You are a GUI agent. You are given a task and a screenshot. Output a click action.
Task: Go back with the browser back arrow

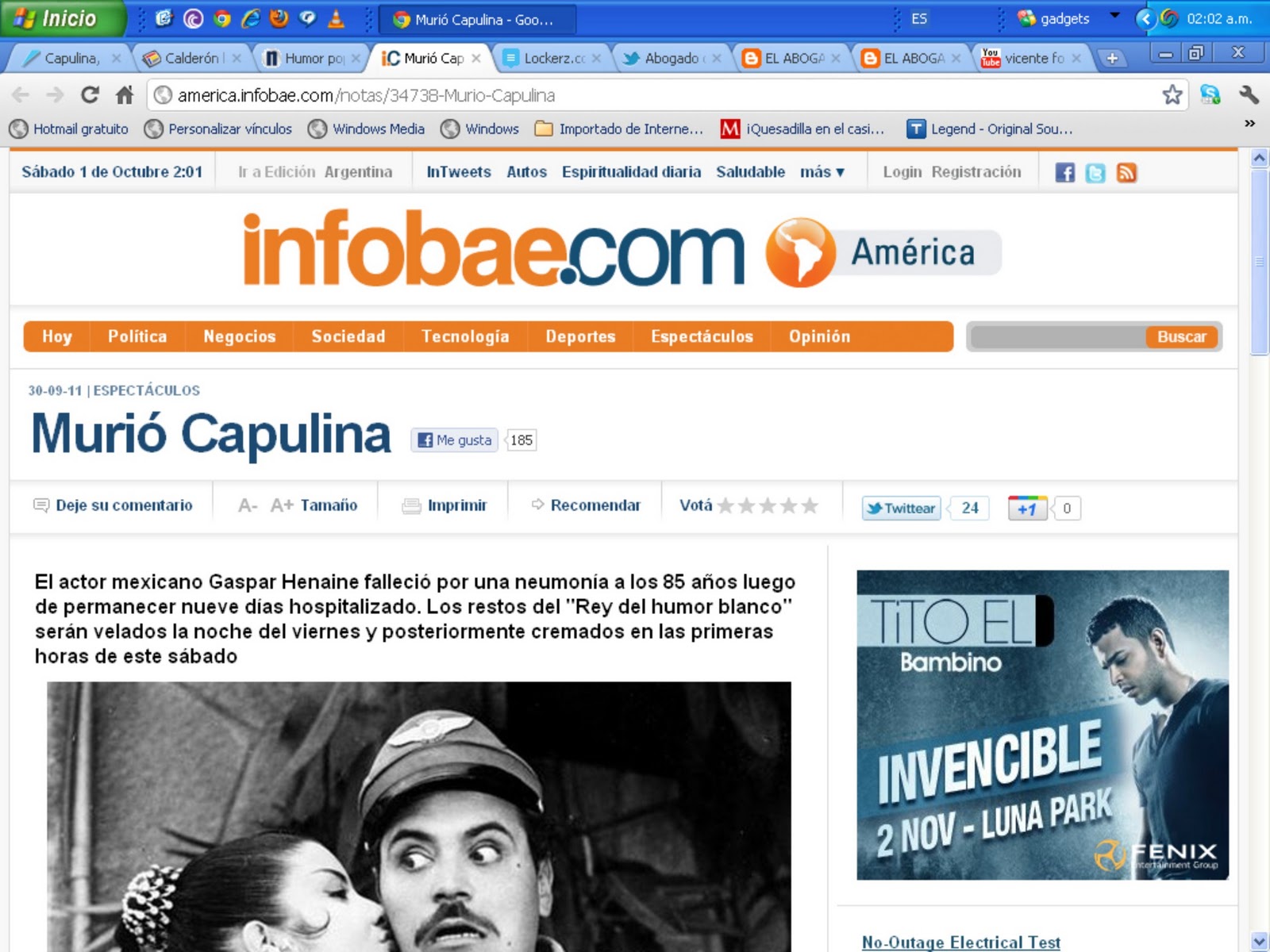pos(21,95)
